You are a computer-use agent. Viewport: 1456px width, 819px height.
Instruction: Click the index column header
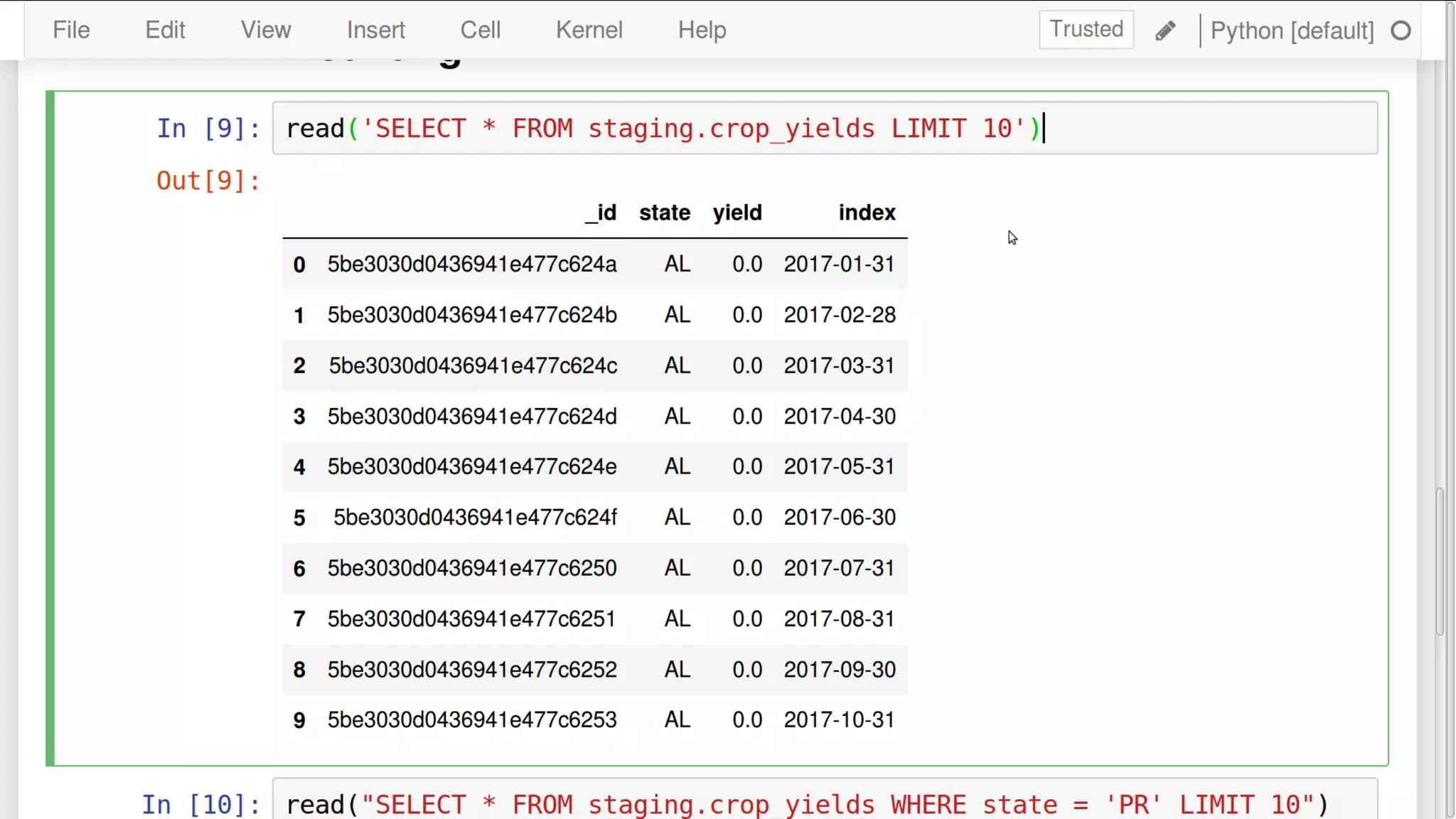[x=866, y=213]
